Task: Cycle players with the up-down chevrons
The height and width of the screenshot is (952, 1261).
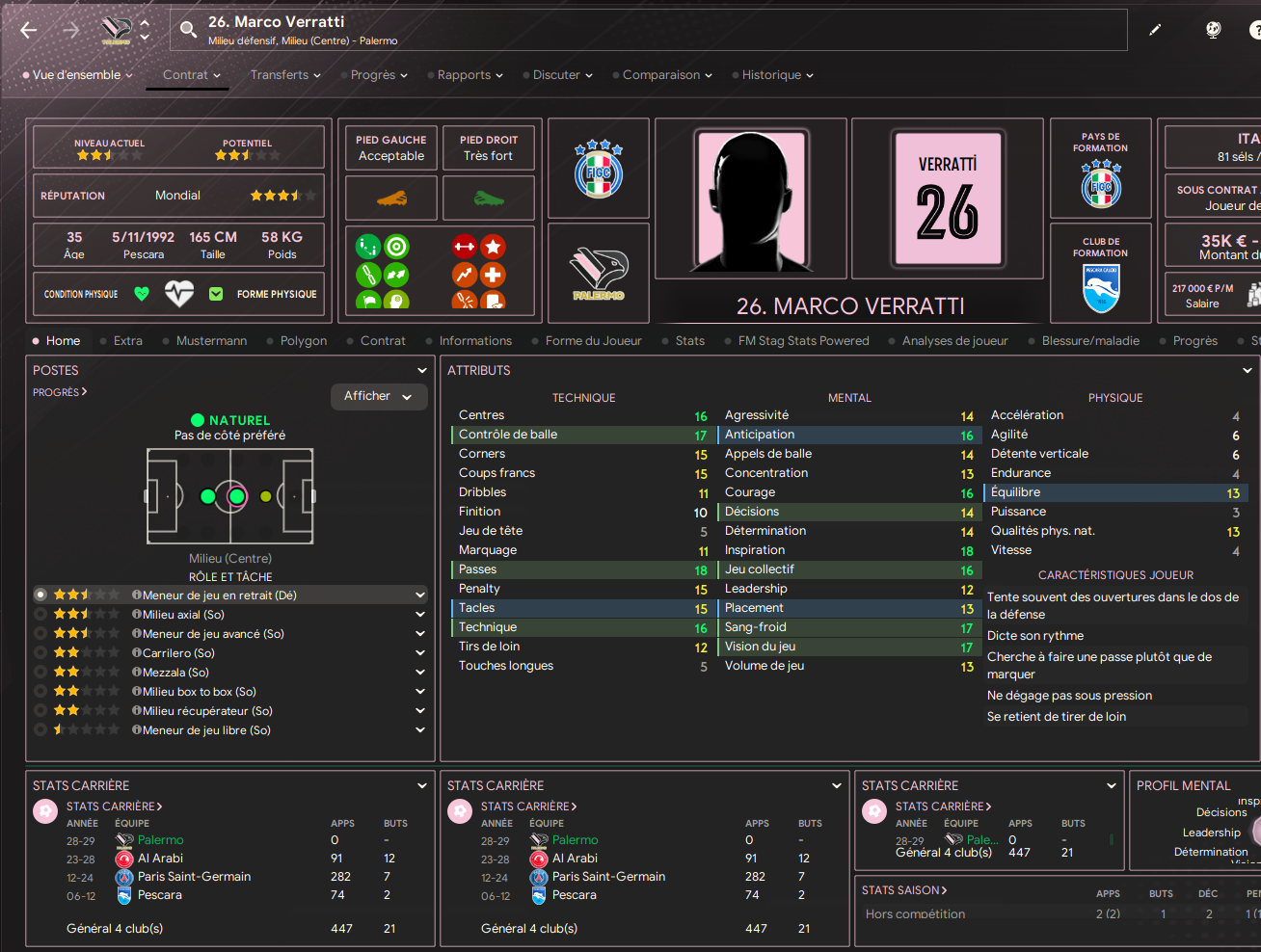Action: pyautogui.click(x=145, y=31)
